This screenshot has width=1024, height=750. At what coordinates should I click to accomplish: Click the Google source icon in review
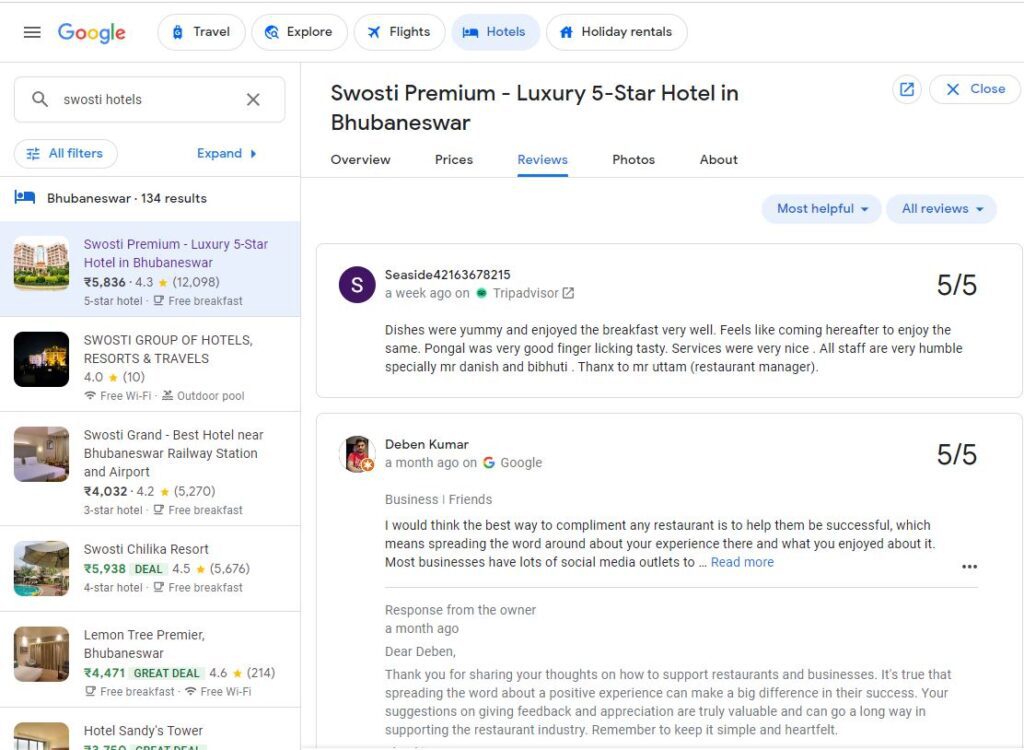coord(488,463)
